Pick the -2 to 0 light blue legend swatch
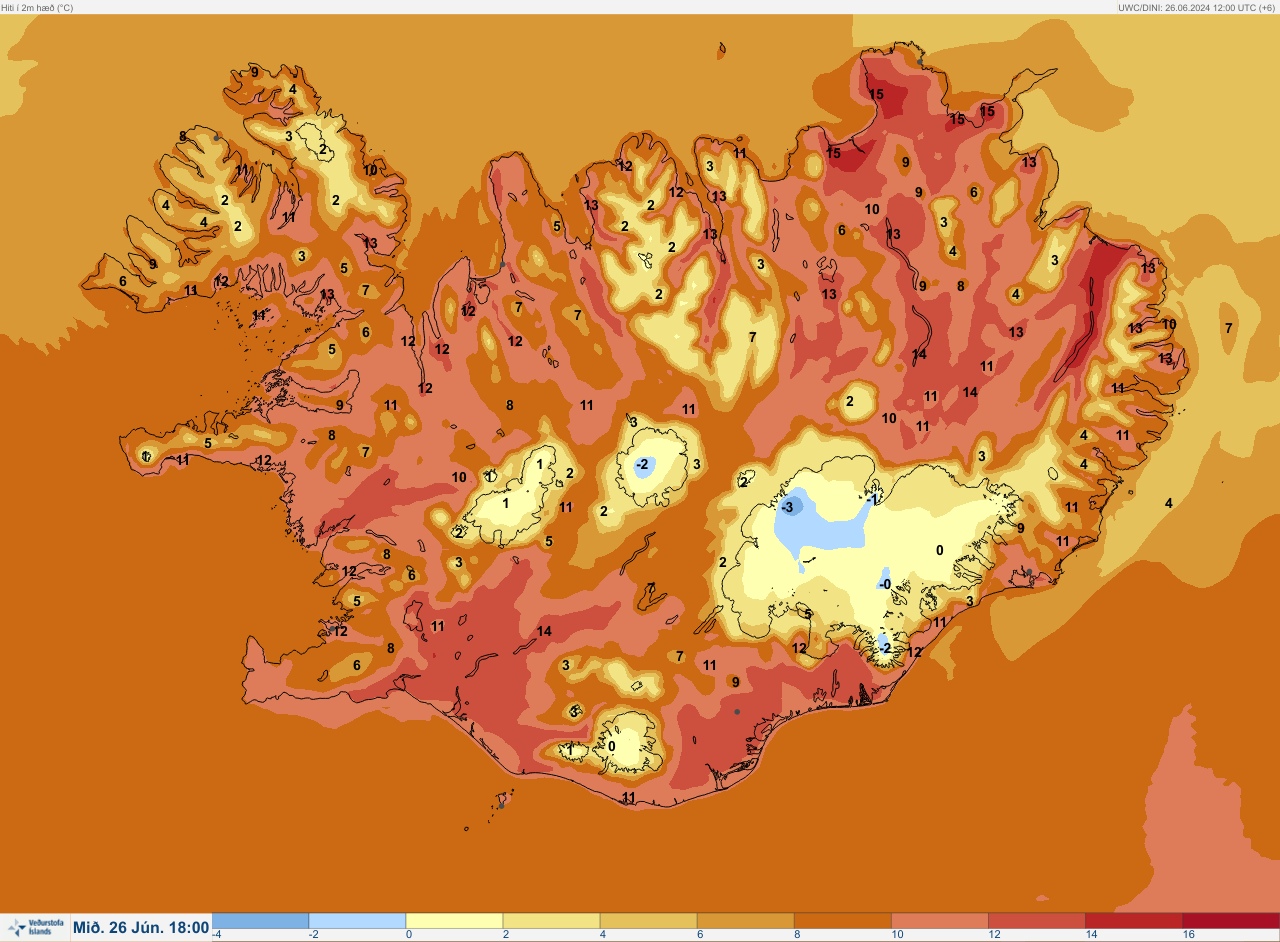This screenshot has width=1280, height=942. point(357,921)
